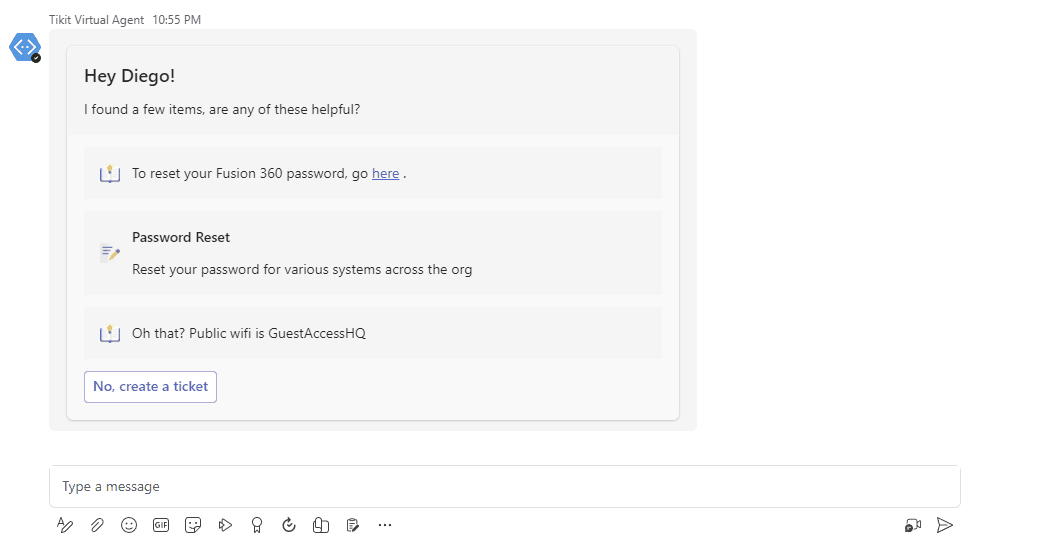
Task: Open the Praise badge icon
Action: [257, 525]
